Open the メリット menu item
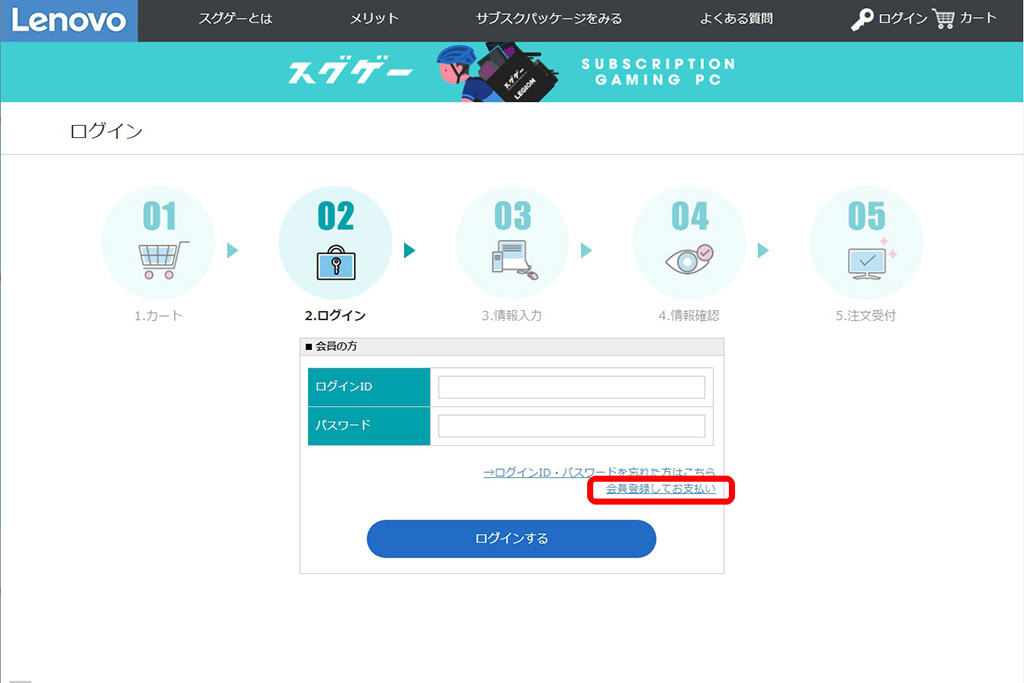The width and height of the screenshot is (1024, 683). (374, 18)
